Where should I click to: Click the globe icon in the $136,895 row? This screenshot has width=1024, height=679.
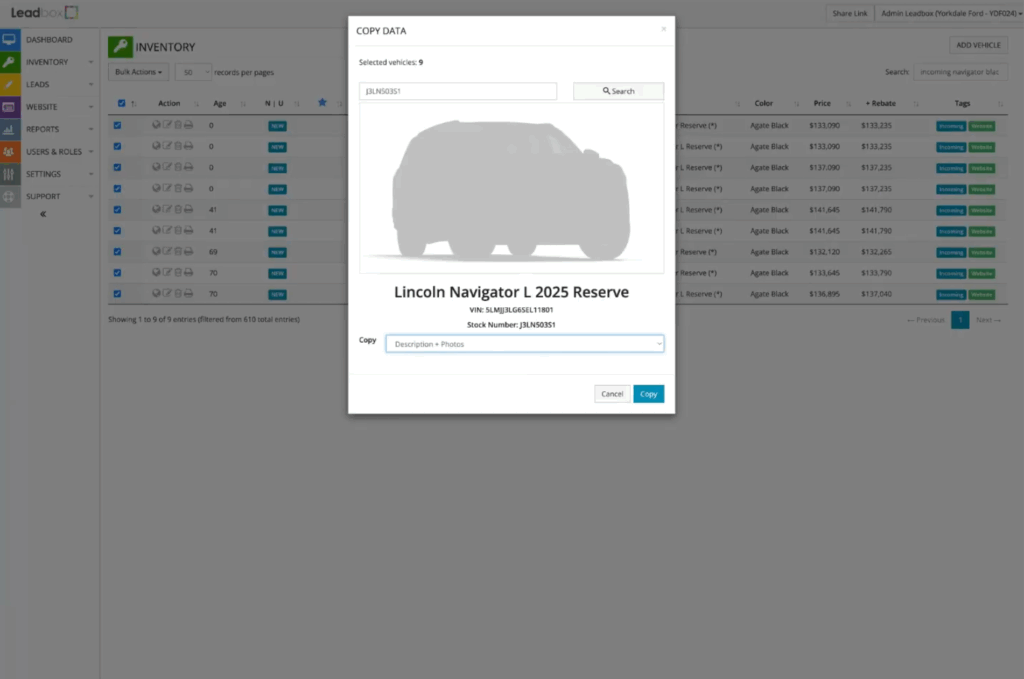[156, 293]
